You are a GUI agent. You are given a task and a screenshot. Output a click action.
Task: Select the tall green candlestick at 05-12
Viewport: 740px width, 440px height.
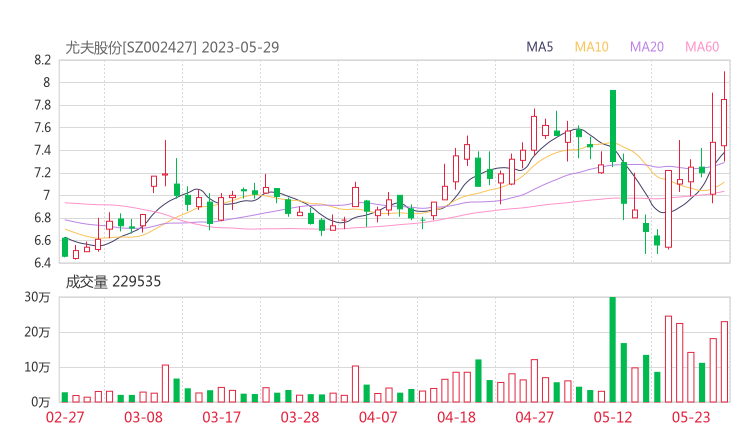(613, 127)
